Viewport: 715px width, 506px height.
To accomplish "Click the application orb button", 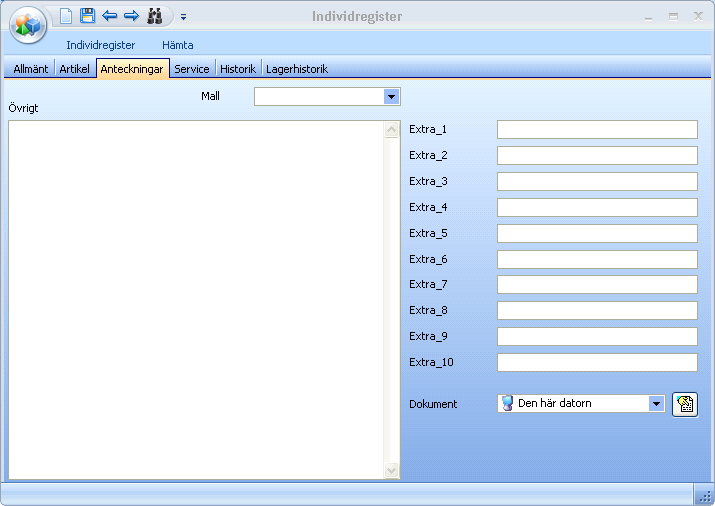I will coord(28,25).
